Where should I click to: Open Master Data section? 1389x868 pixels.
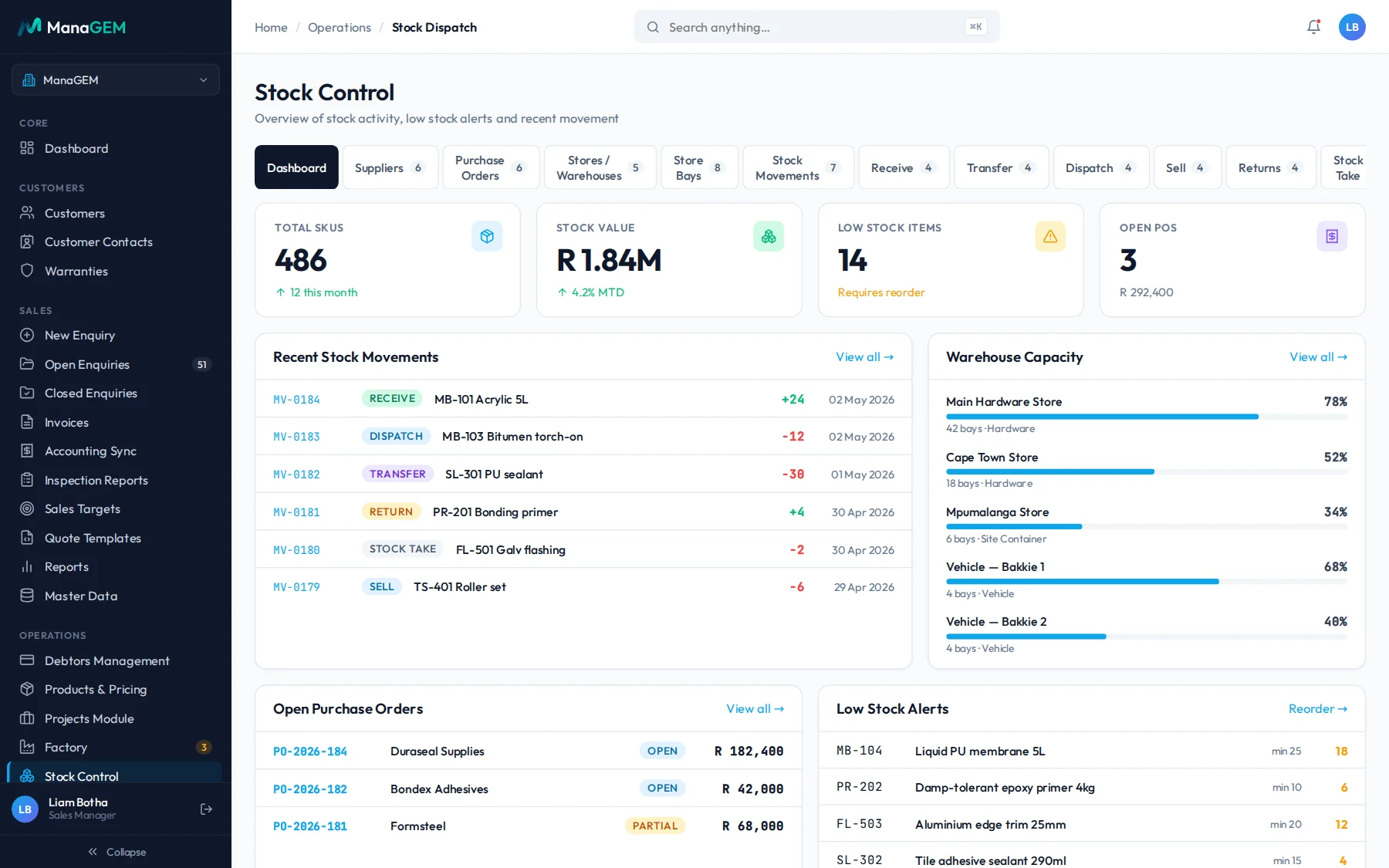116,596
